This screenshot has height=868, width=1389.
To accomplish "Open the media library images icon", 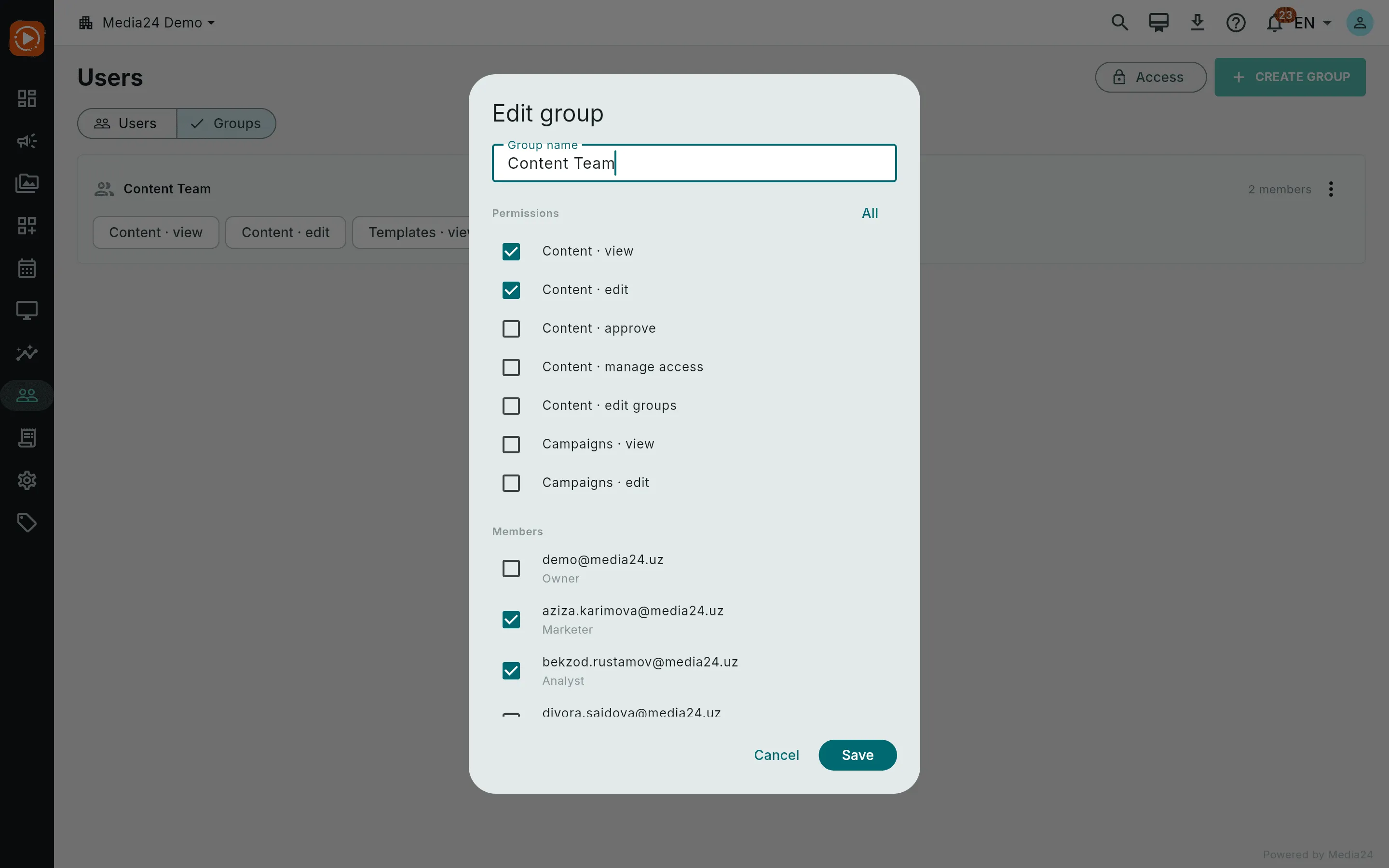I will click(27, 183).
